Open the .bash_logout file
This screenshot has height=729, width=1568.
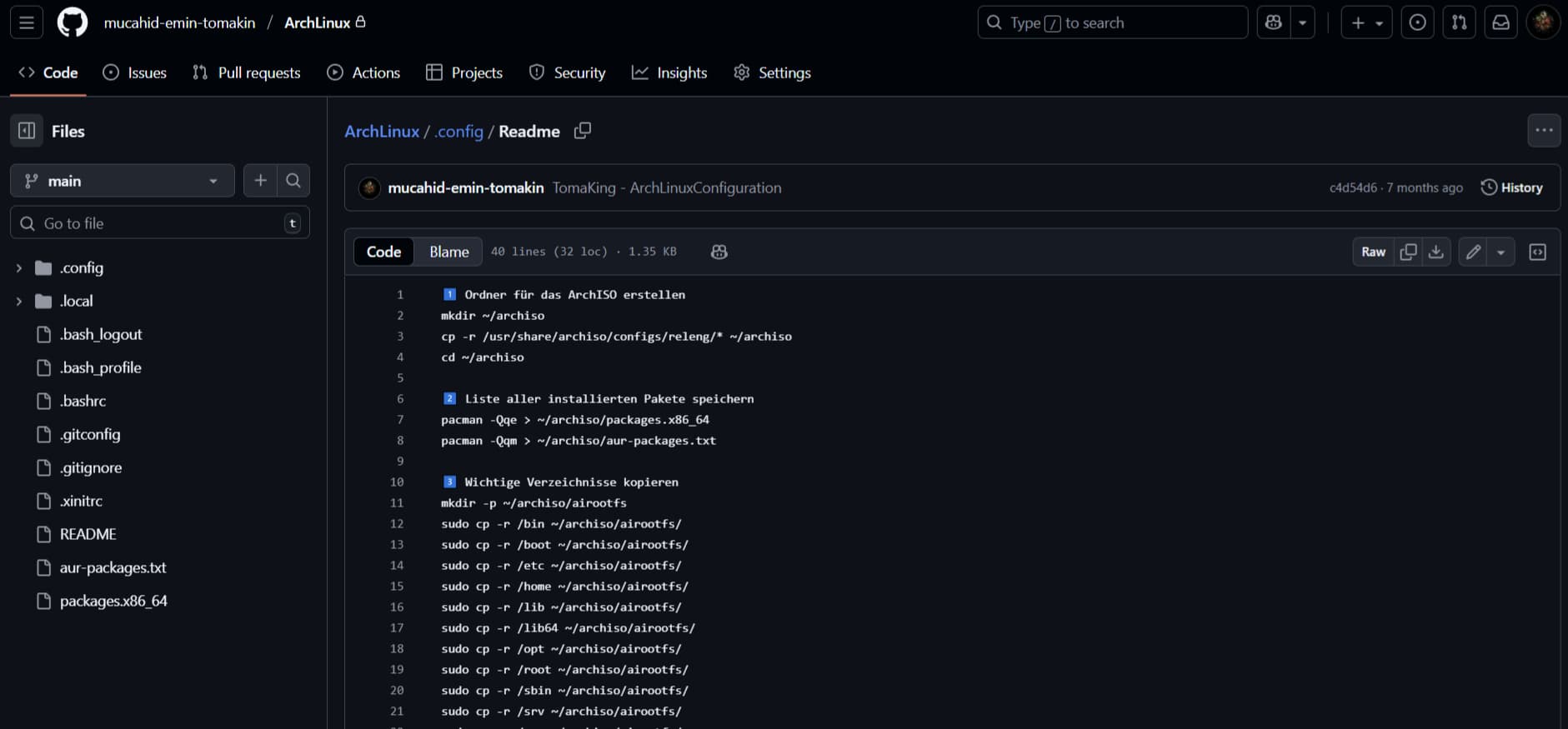101,334
